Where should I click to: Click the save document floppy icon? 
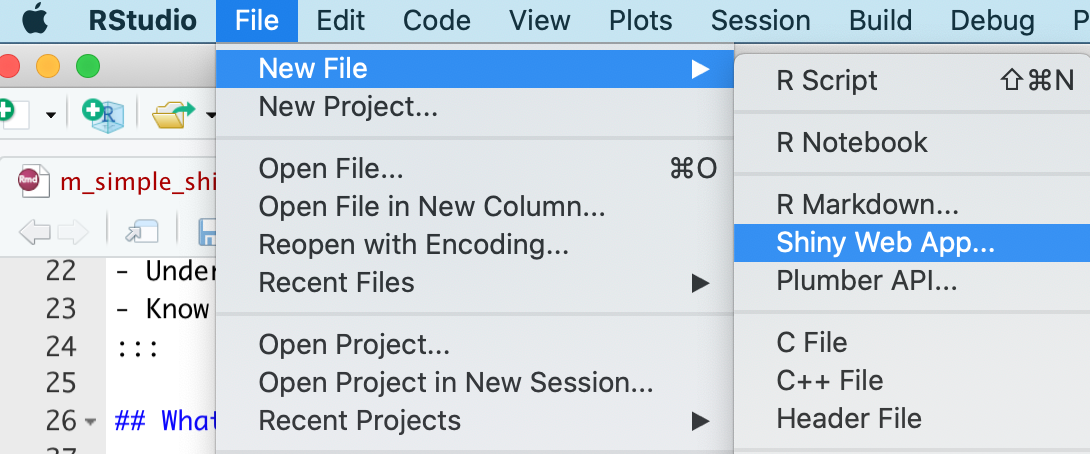[208, 233]
